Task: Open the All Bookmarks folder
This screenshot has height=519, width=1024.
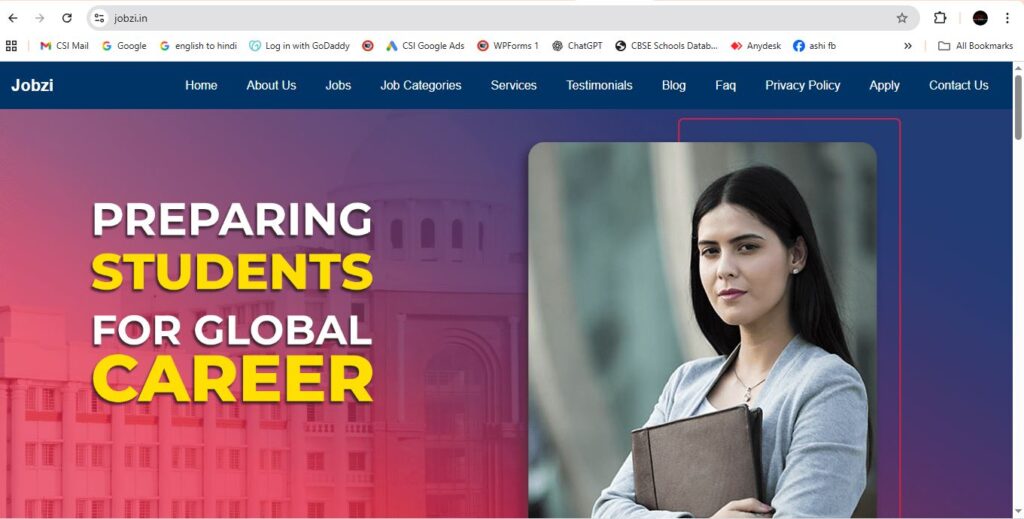Action: pos(975,46)
